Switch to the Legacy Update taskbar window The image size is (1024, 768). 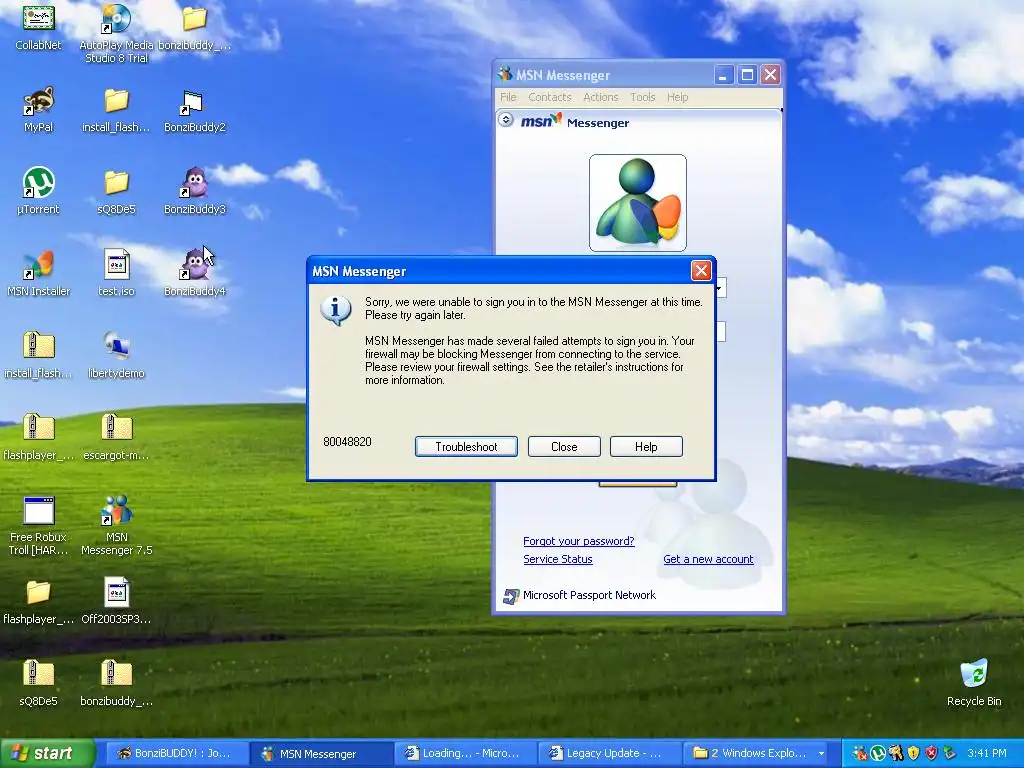(x=609, y=753)
